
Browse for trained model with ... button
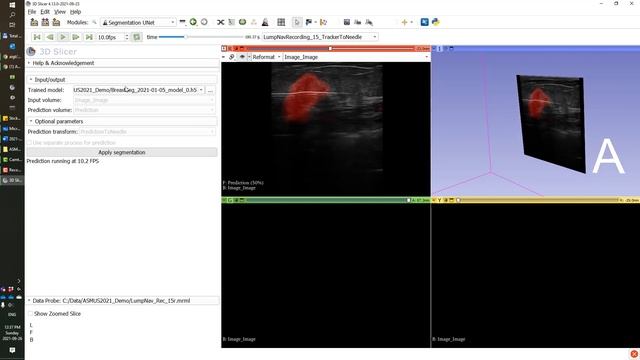(210, 90)
